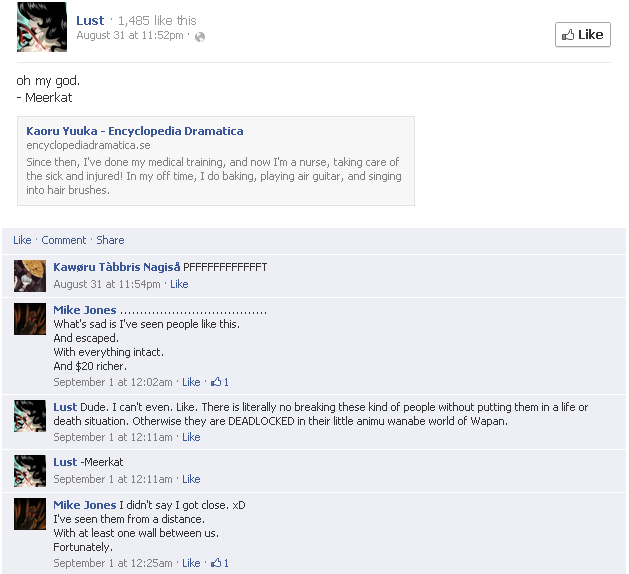Click the Like button with thumbs-up icon
630x574 pixels.
pyautogui.click(x=583, y=35)
